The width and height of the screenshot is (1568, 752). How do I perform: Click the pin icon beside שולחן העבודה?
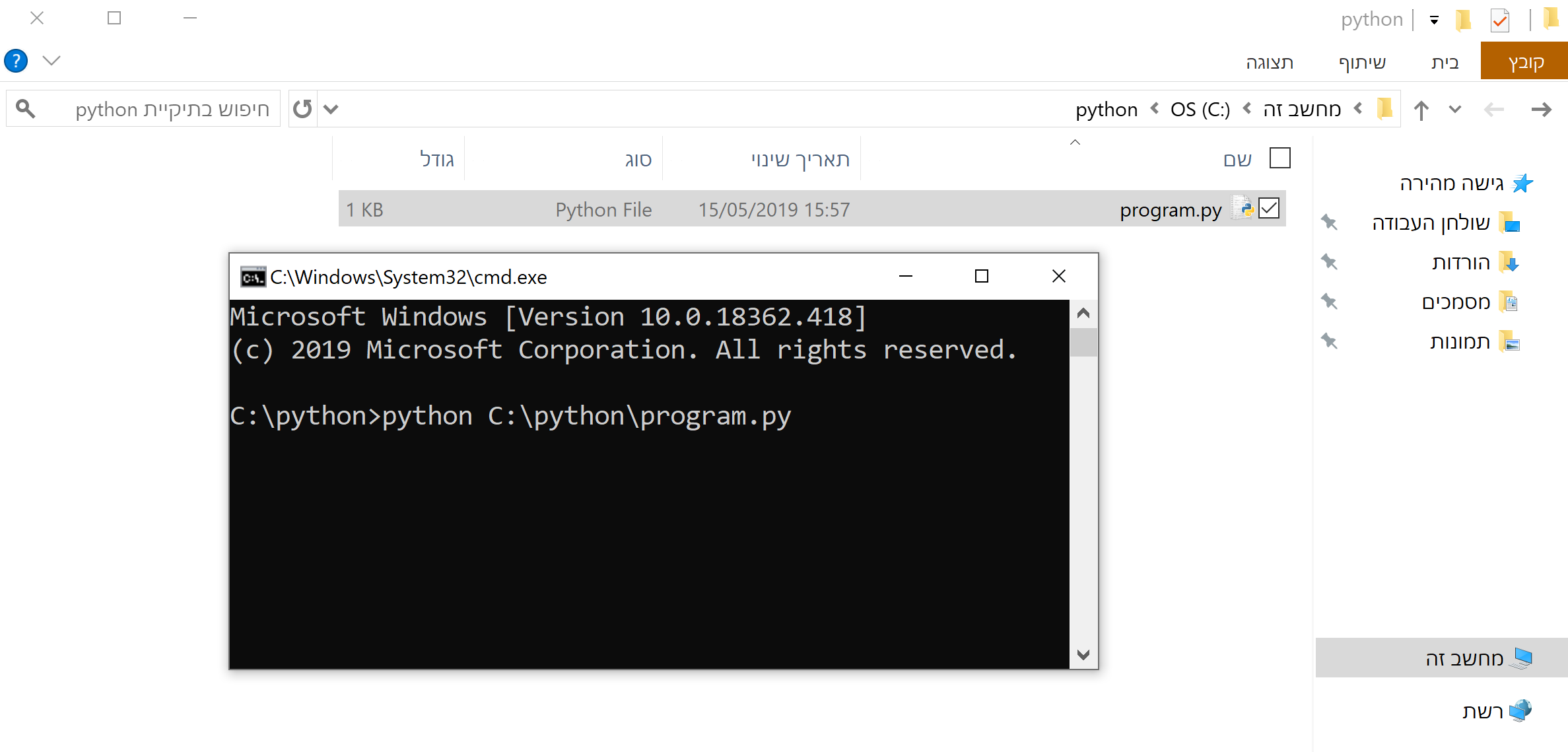click(x=1329, y=222)
